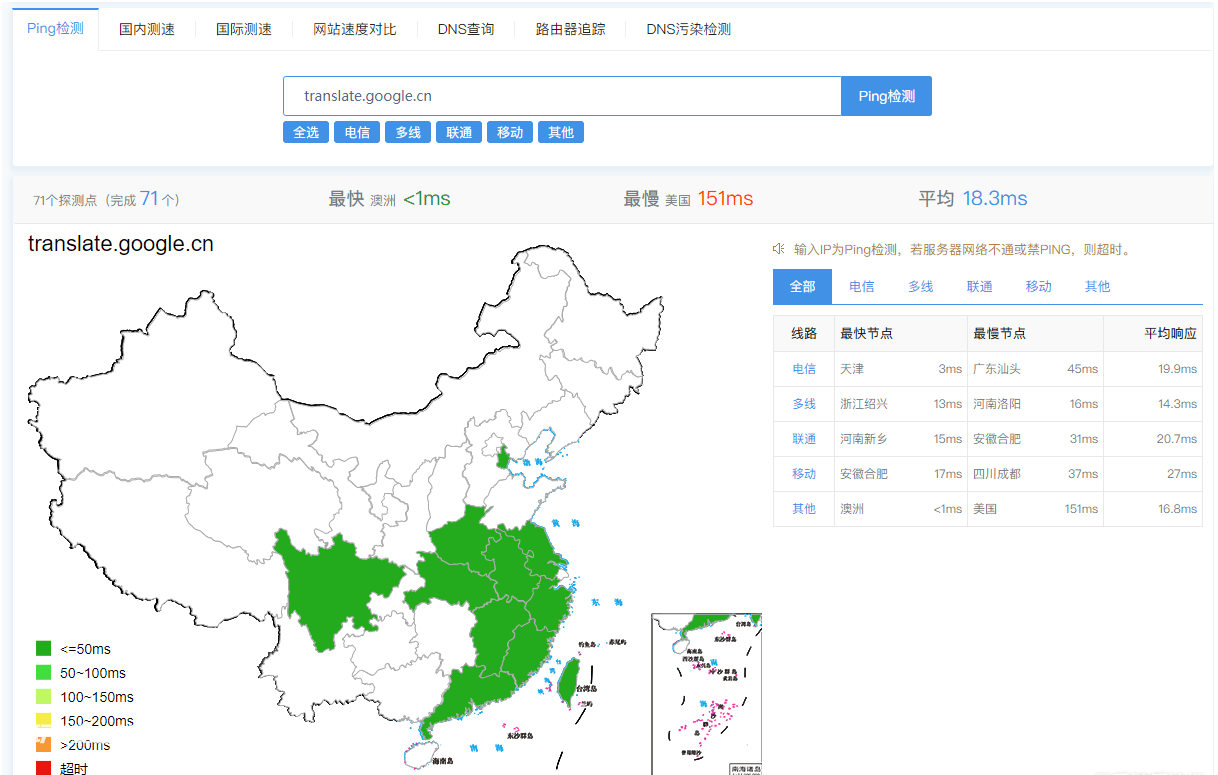1218x775 pixels.
Task: Click the <1ms fastest summary value
Action: point(427,199)
